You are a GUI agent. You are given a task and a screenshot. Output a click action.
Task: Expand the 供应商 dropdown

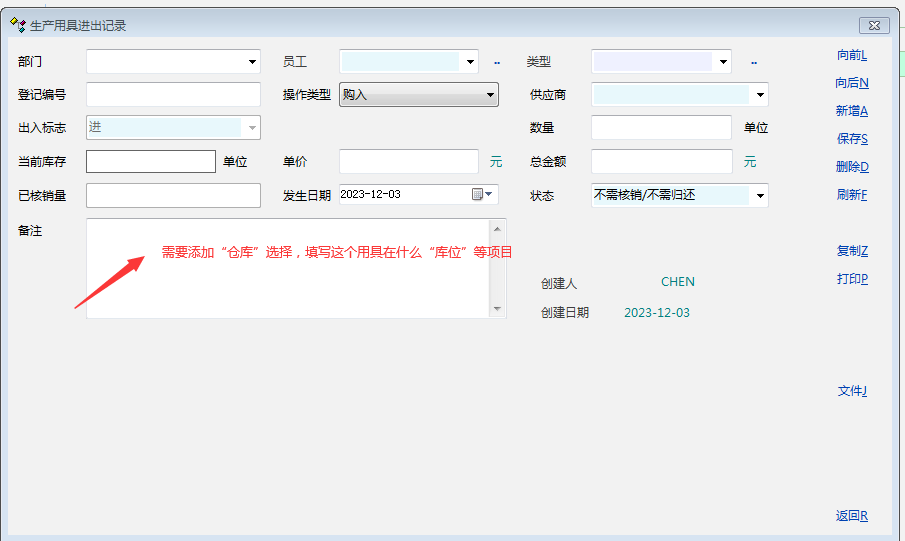coord(760,95)
